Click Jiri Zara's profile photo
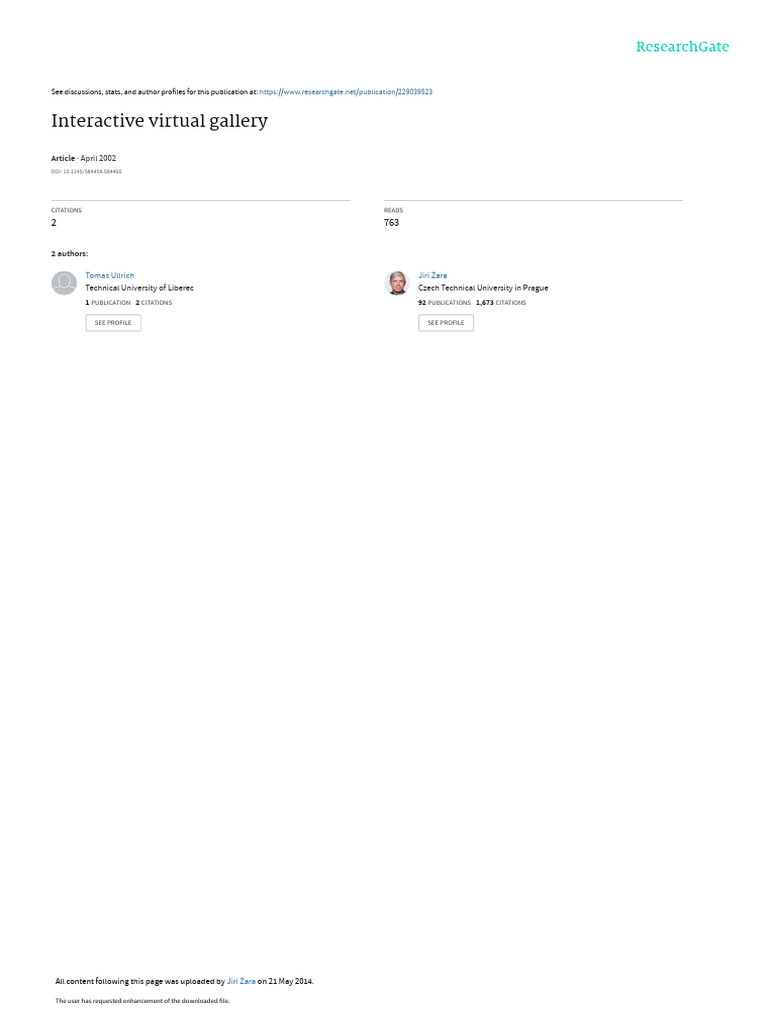768x1024 pixels. click(x=396, y=283)
